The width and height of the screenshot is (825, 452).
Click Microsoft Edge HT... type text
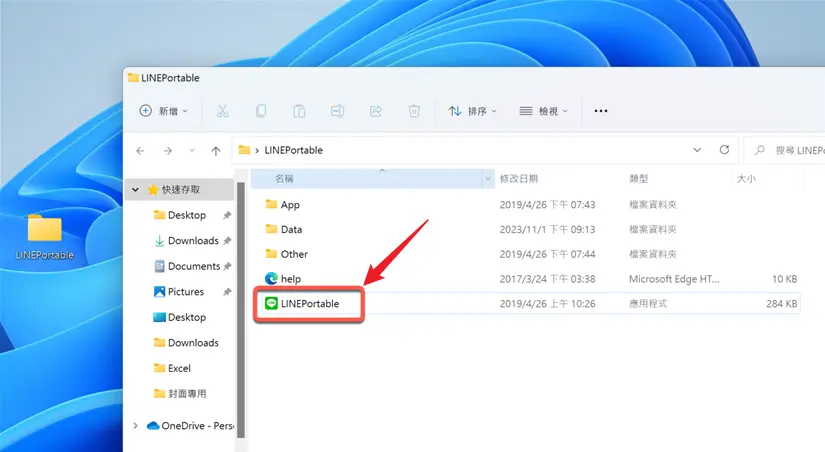click(674, 279)
